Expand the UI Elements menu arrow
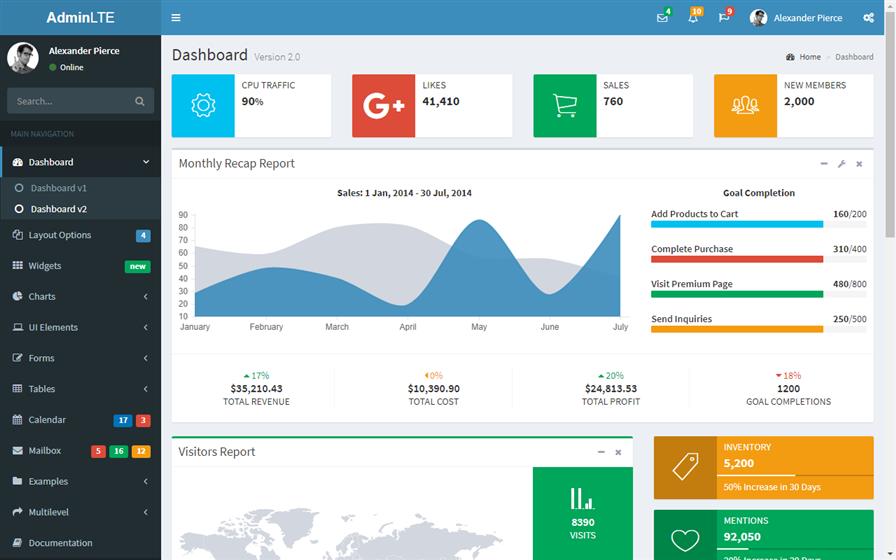Screen dimensions: 896x560 [x=146, y=327]
